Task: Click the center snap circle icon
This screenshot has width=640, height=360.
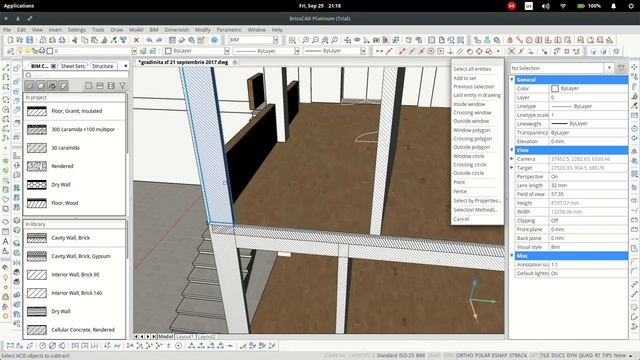Action: 431,51
